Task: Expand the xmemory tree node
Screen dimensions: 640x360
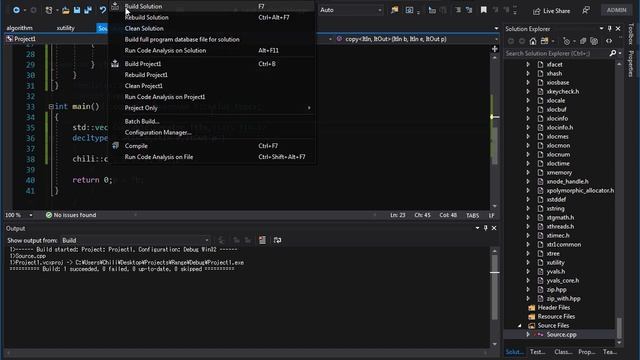Action: click(x=528, y=173)
